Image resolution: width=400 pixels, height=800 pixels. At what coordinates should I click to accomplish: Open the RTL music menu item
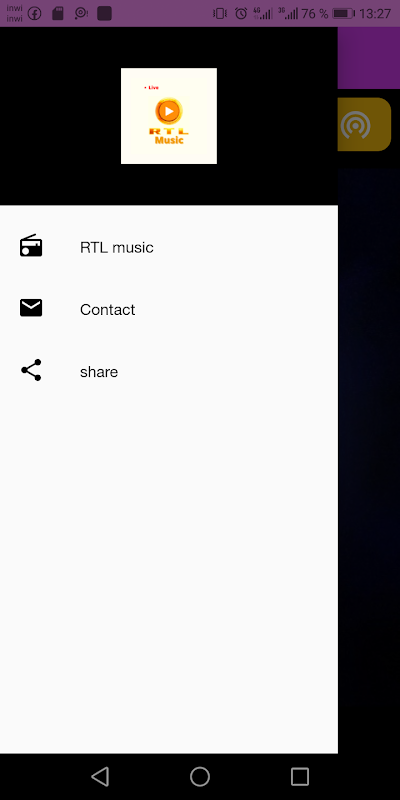pos(169,247)
